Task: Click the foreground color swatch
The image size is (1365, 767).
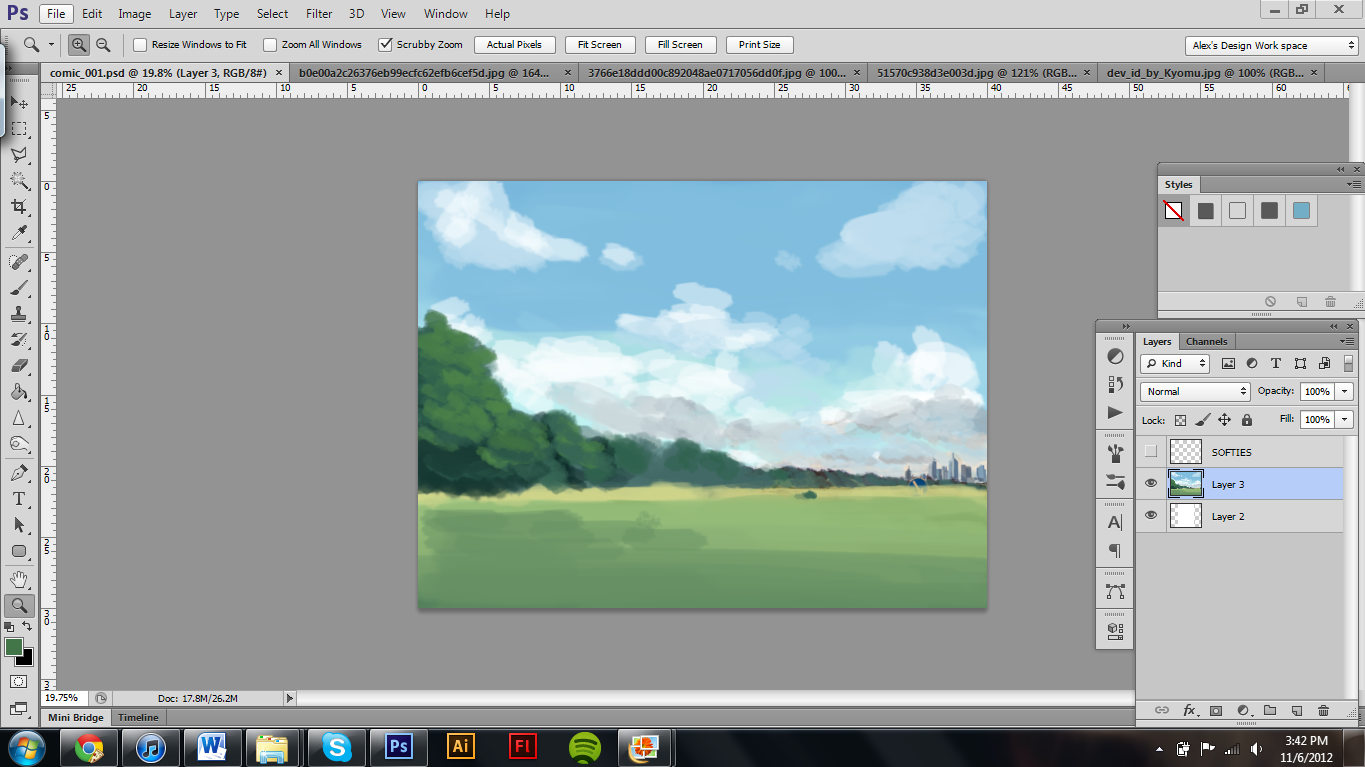Action: [16, 646]
